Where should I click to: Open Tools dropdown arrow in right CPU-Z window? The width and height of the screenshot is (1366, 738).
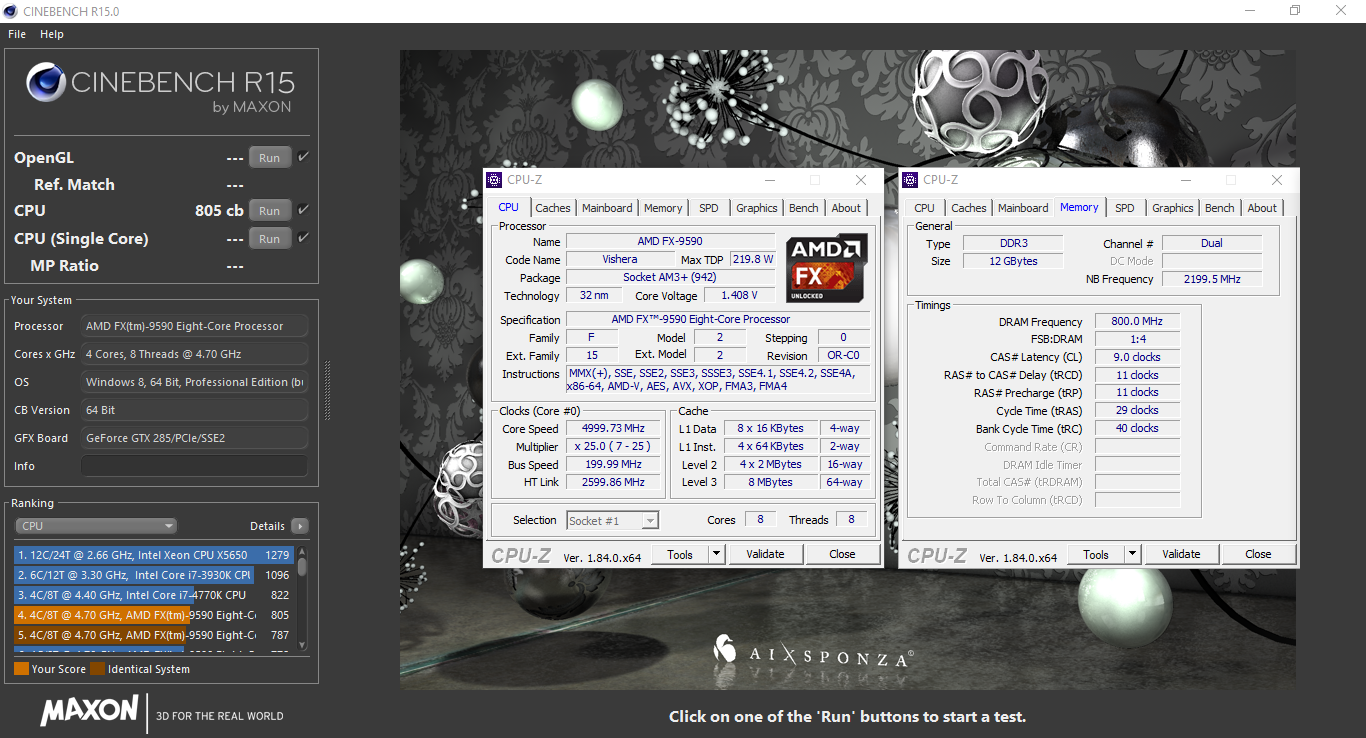pos(1132,554)
